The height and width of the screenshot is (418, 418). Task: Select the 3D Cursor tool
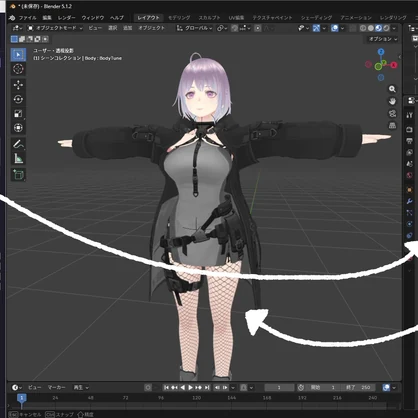click(x=18, y=69)
